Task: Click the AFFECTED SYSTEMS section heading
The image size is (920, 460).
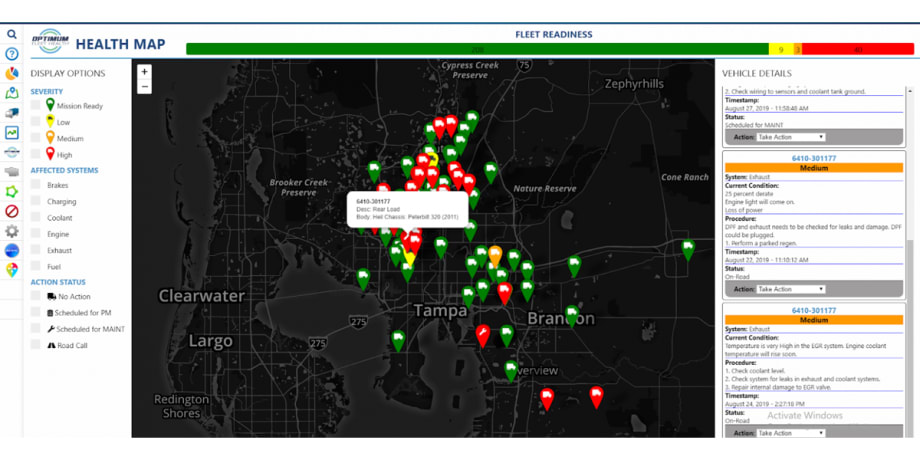Action: [x=65, y=171]
